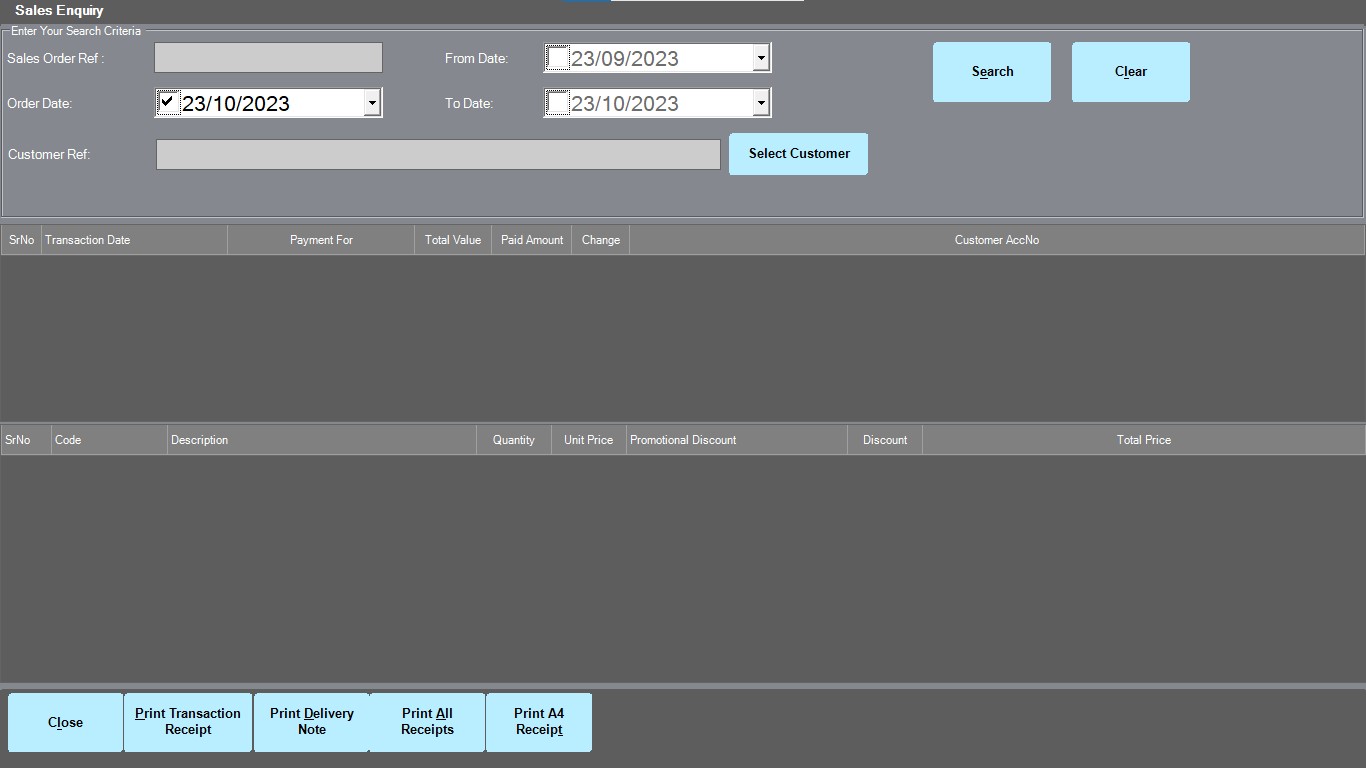This screenshot has width=1366, height=768.
Task: Open the From Date calendar dropdown
Action: pyautogui.click(x=759, y=57)
